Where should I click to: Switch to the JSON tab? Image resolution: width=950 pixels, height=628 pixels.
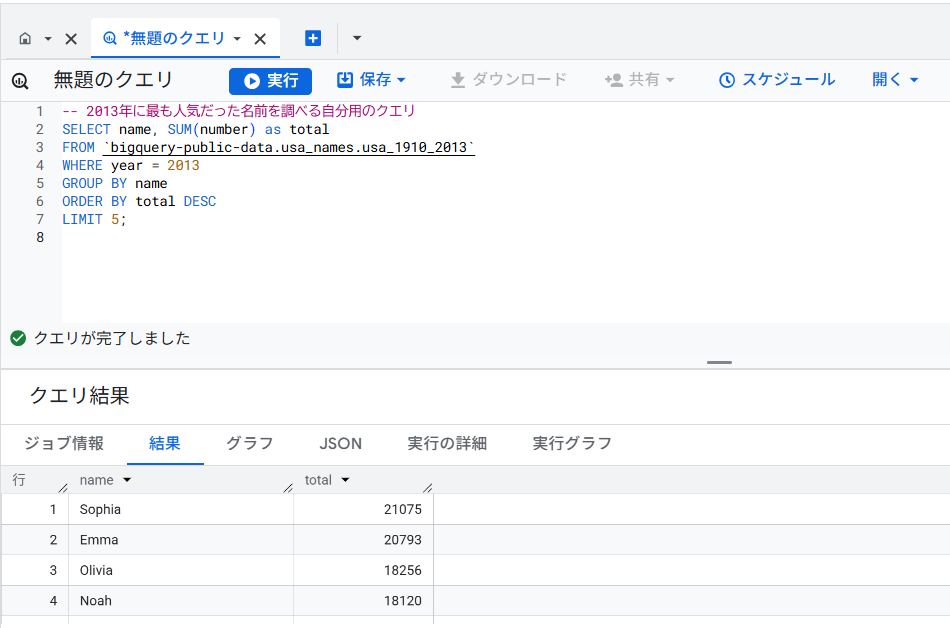[x=340, y=443]
